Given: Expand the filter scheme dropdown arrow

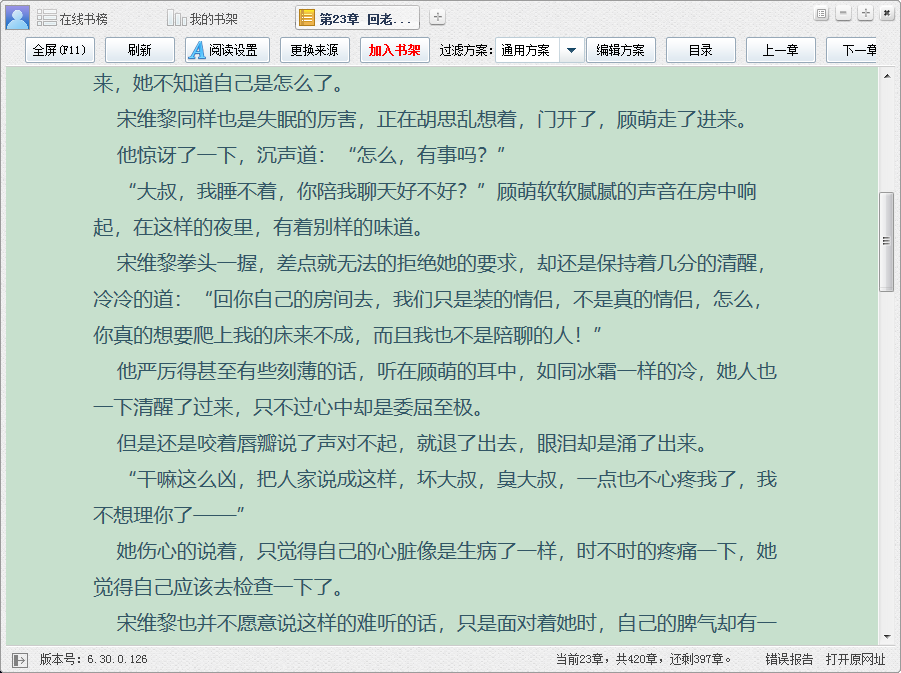Looking at the screenshot, I should click(x=571, y=50).
